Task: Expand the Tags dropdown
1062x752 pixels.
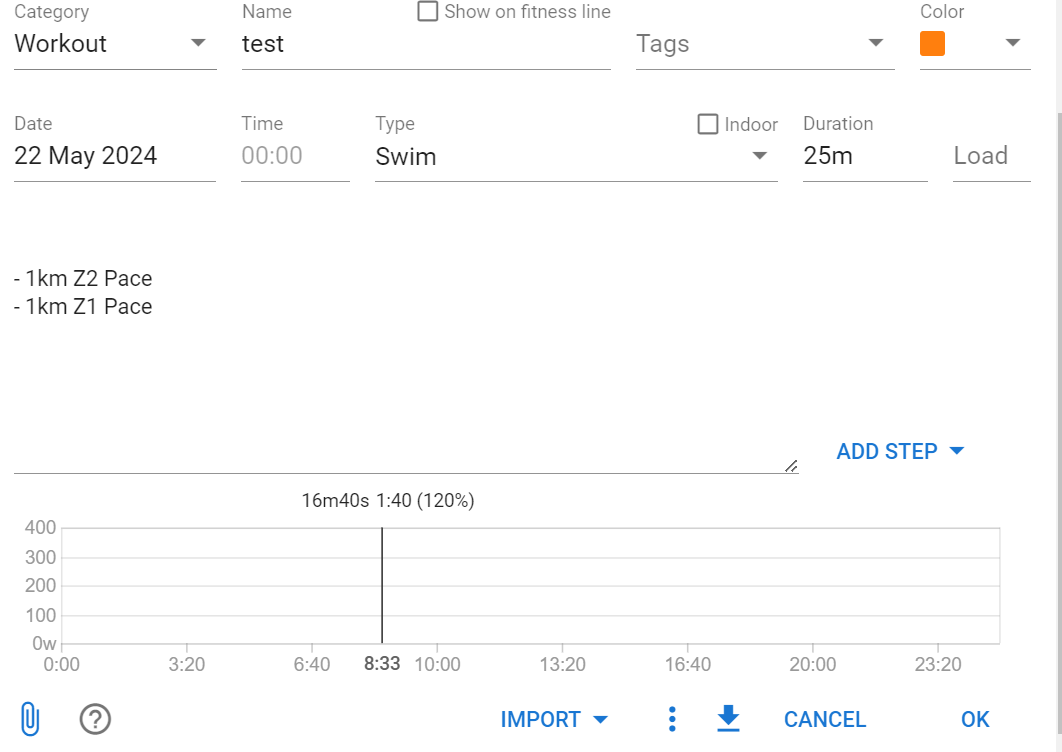Action: point(765,43)
